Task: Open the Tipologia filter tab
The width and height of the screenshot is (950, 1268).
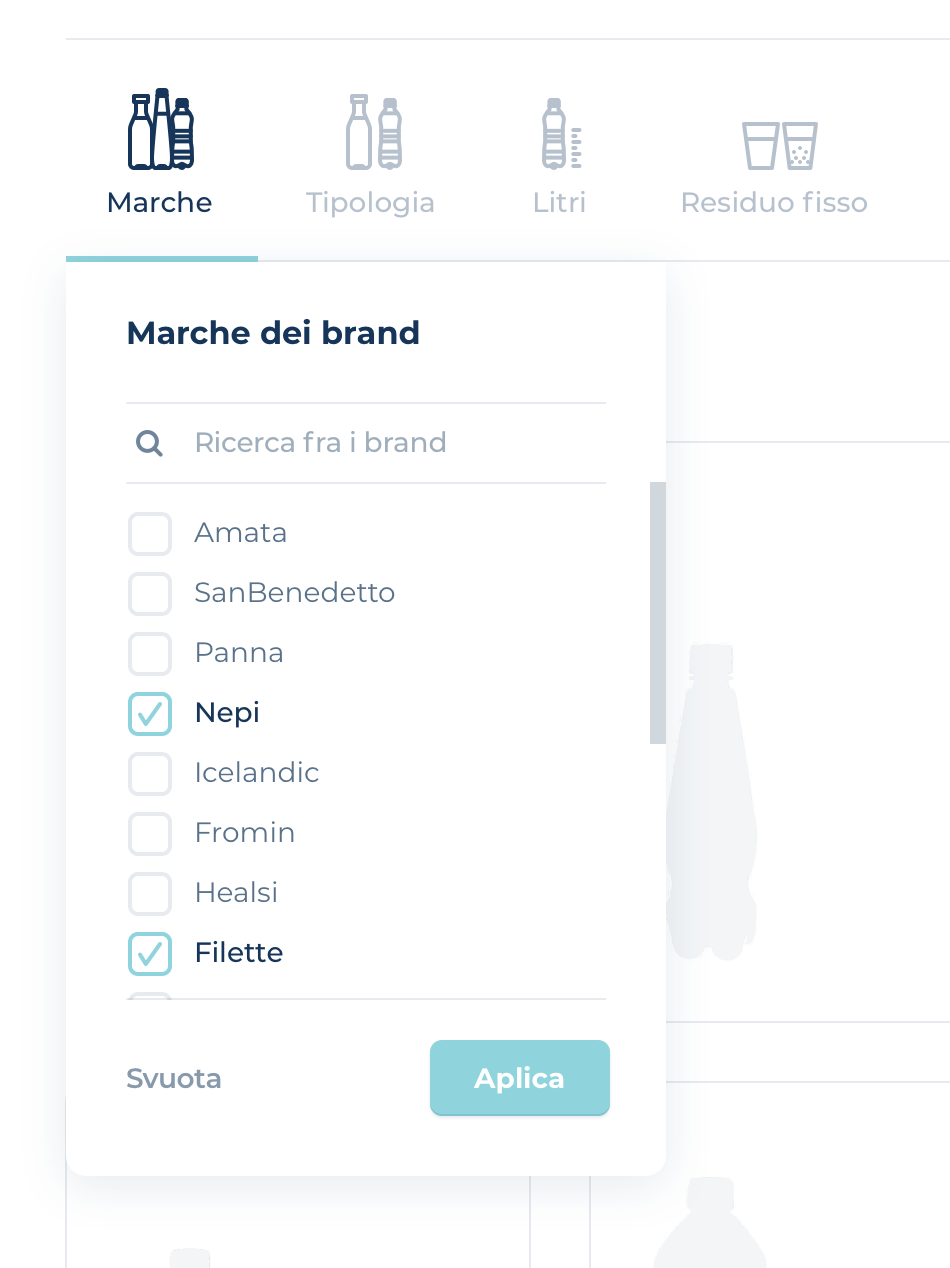Action: [x=370, y=202]
